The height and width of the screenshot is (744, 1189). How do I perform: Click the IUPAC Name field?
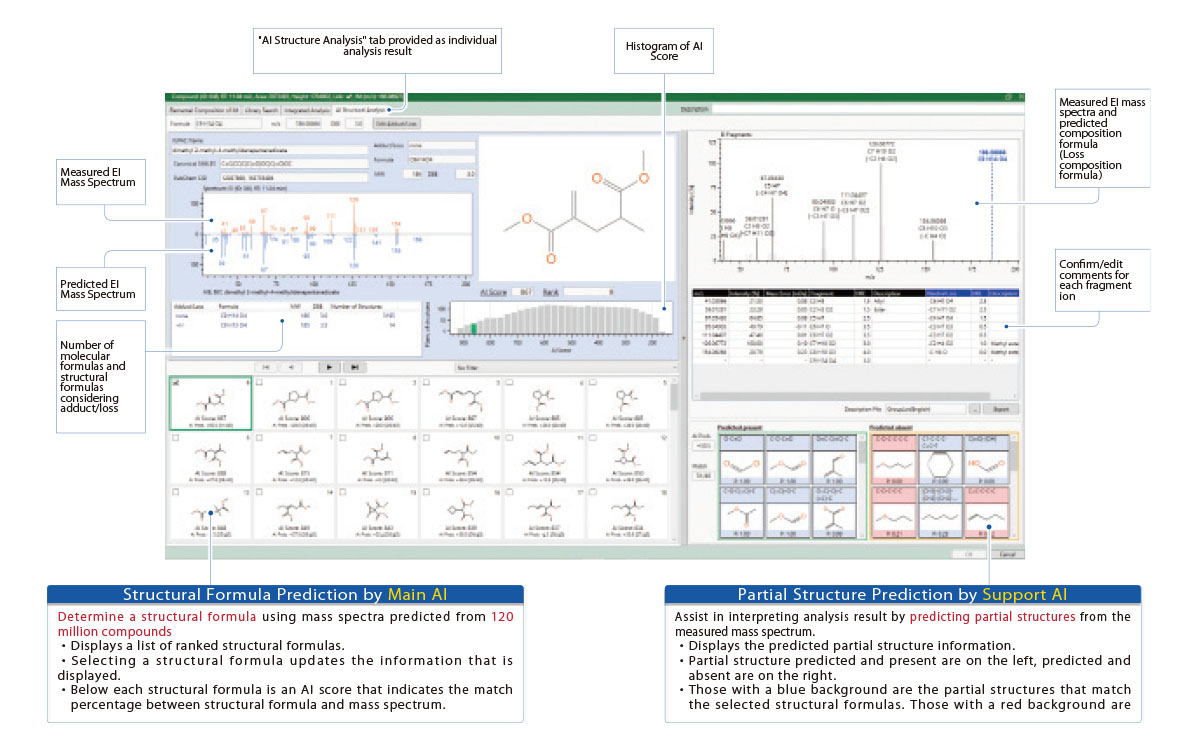pyautogui.click(x=269, y=150)
